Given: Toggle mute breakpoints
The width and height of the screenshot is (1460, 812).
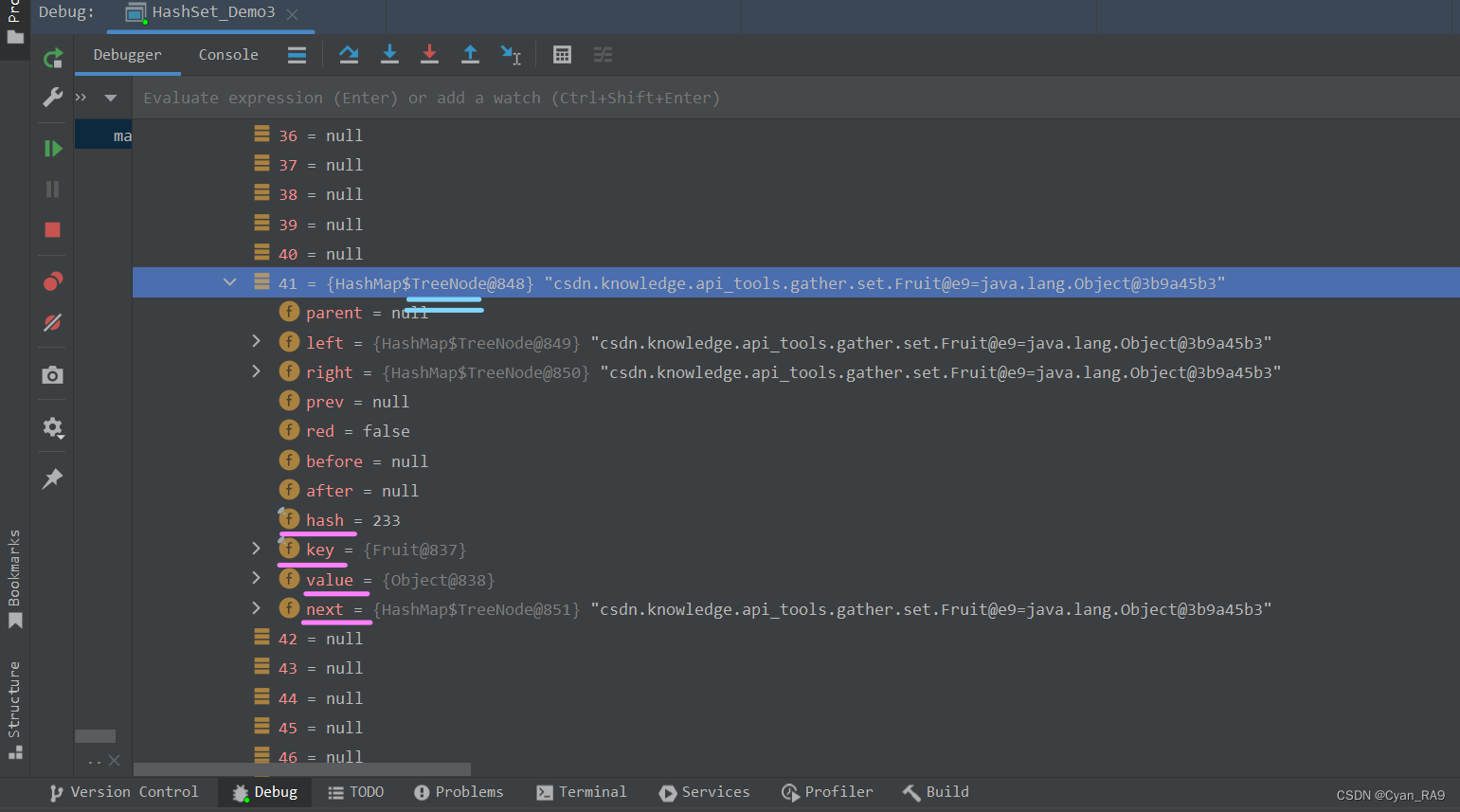Looking at the screenshot, I should pos(53,323).
